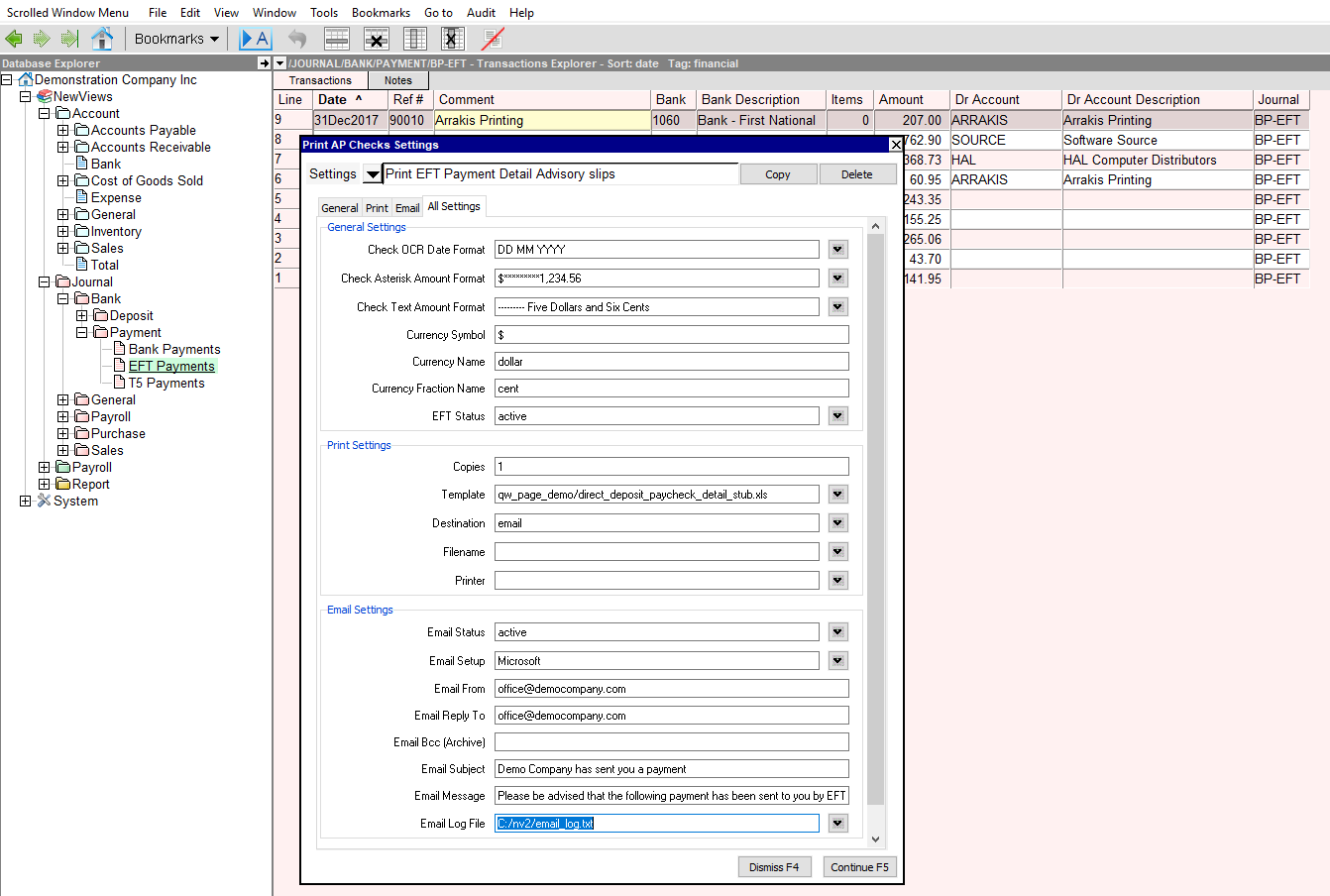The height and width of the screenshot is (896, 1330).
Task: Select the Notes tab
Action: tap(398, 80)
